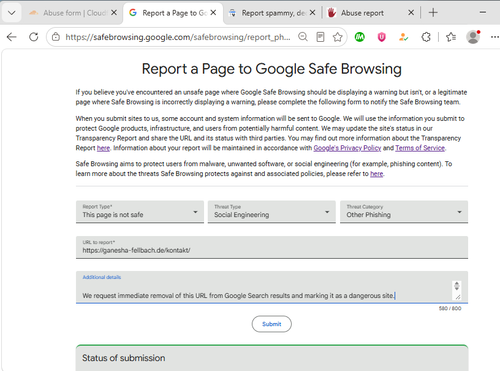Expand the Threat Category dropdown
The height and width of the screenshot is (371, 500).
click(404, 212)
